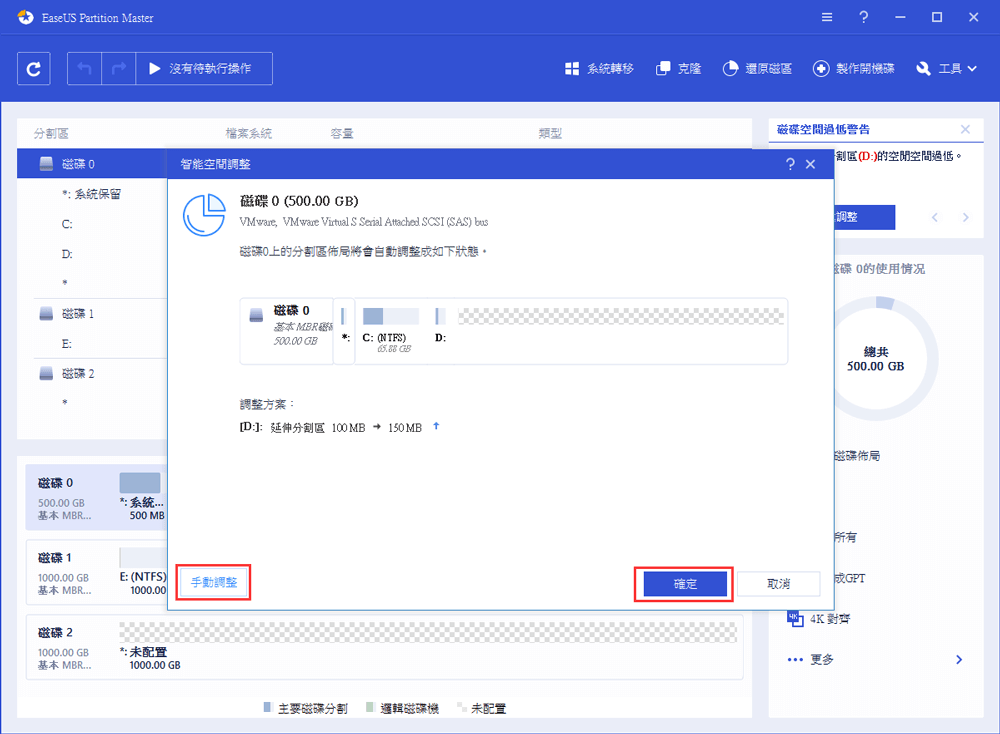Click the blue up arrow beside 150 MB
1000x734 pixels.
[436, 426]
